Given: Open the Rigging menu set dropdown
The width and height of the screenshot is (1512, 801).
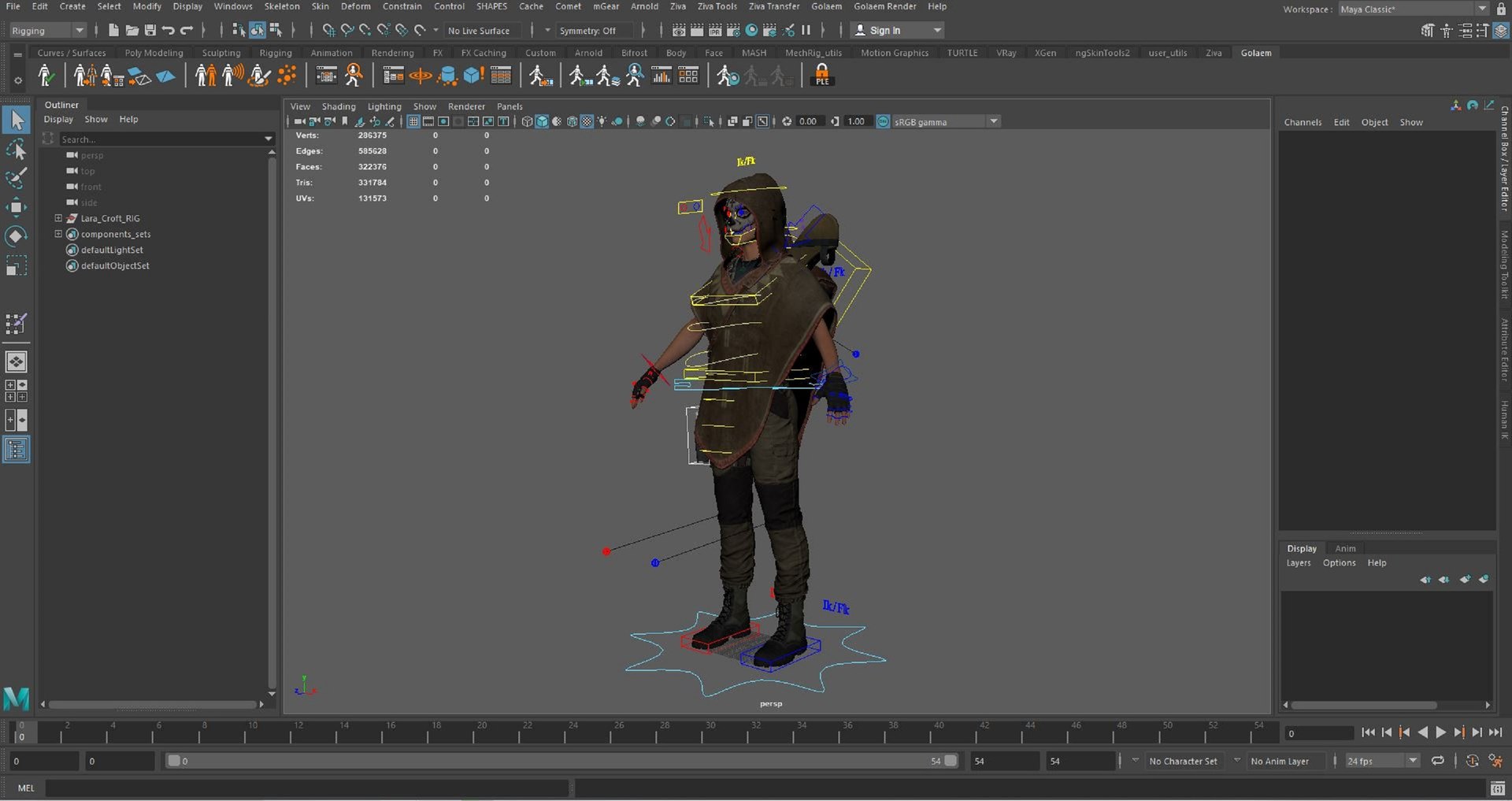Looking at the screenshot, I should click(46, 30).
